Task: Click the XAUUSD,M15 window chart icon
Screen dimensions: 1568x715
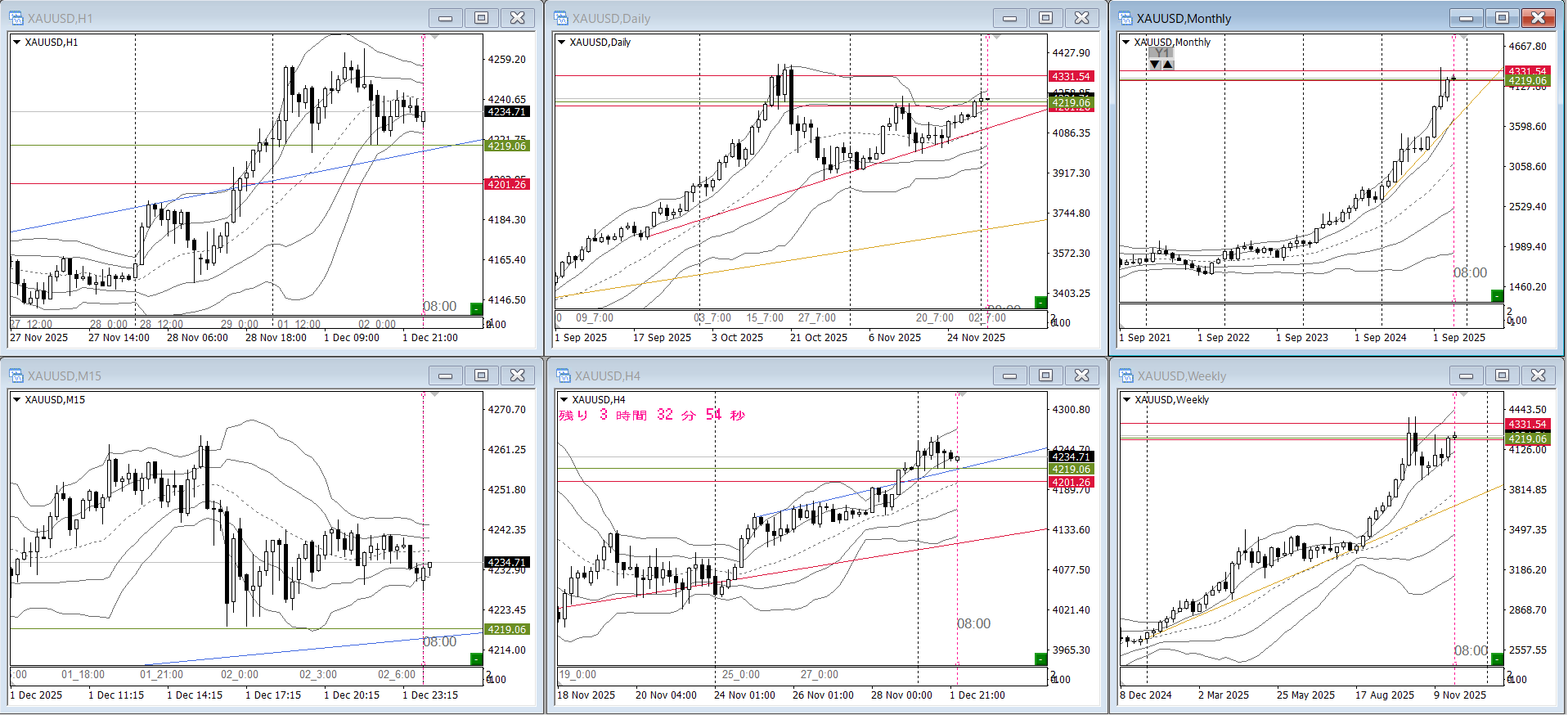Action: (16, 375)
